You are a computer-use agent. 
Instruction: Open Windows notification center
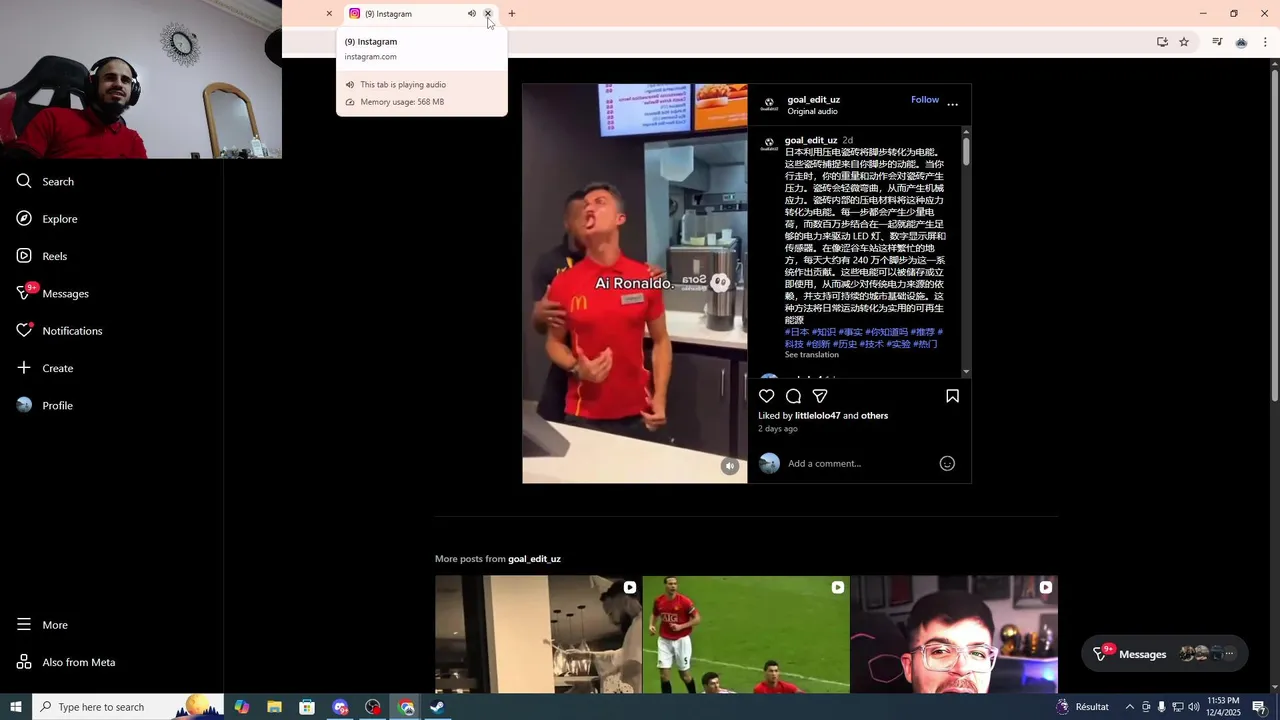pyautogui.click(x=1259, y=707)
